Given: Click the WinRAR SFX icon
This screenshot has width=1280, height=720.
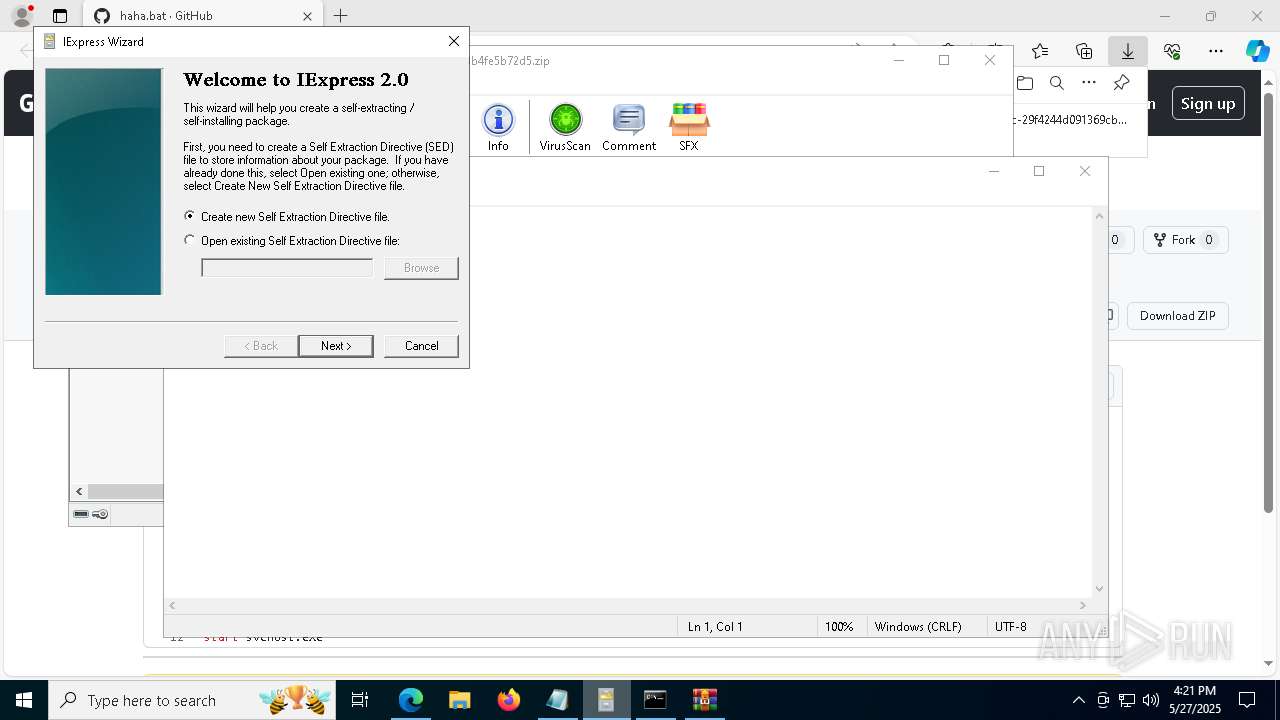Looking at the screenshot, I should [689, 127].
